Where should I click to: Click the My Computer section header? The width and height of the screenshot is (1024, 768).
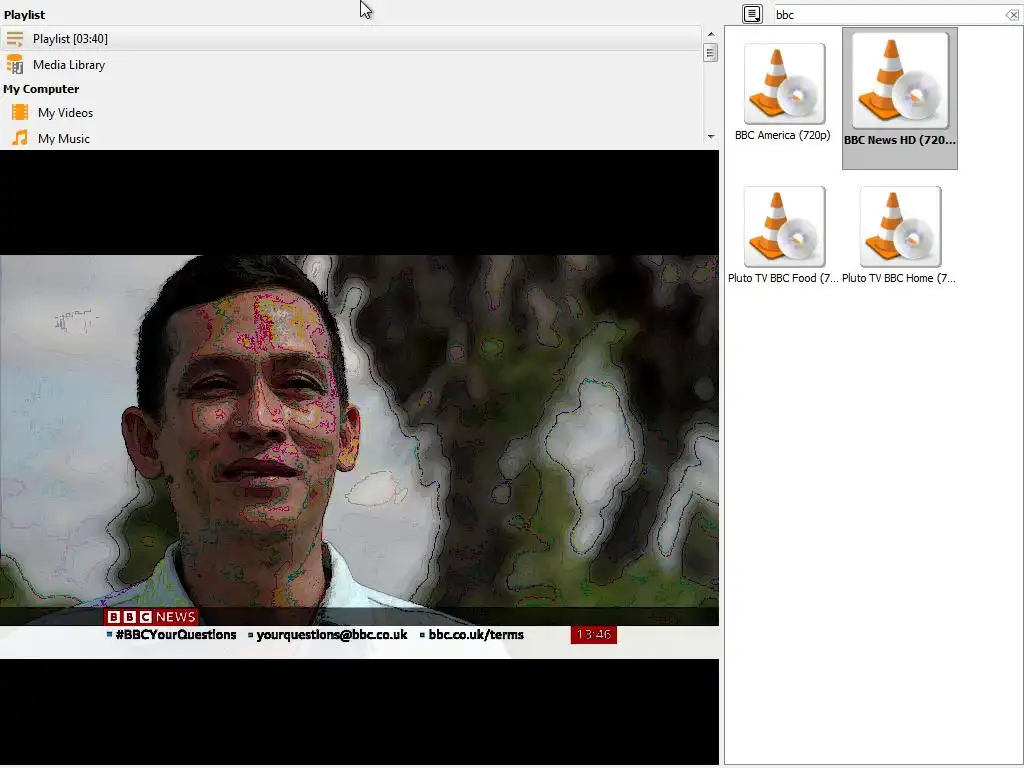(x=41, y=89)
